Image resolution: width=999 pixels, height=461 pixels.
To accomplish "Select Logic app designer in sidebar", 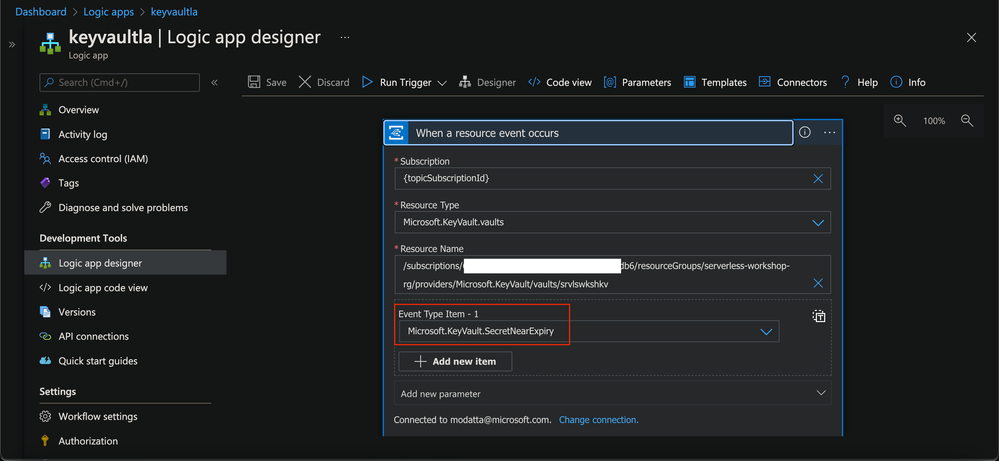I will click(125, 263).
